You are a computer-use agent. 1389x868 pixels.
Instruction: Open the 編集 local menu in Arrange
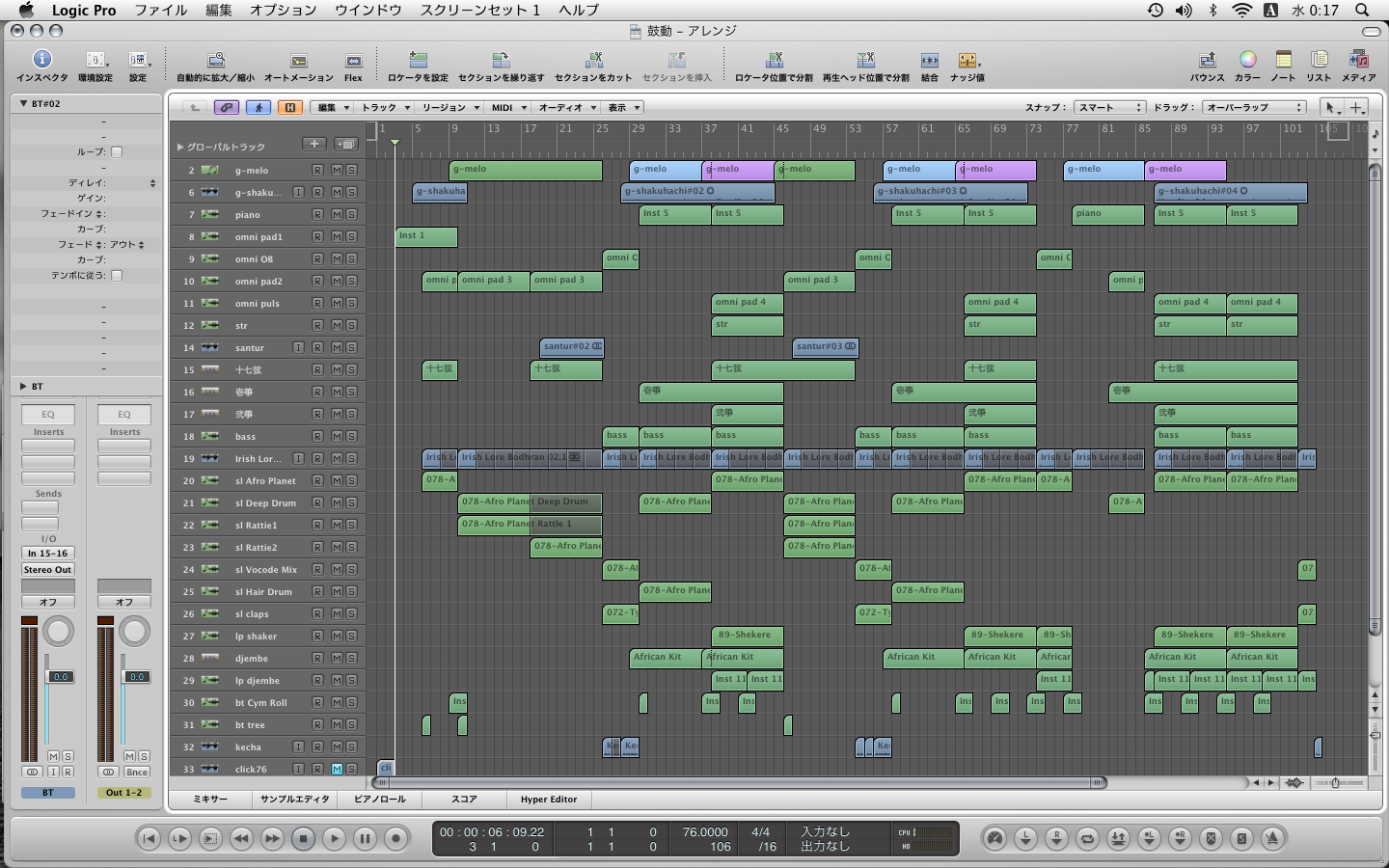click(x=334, y=108)
